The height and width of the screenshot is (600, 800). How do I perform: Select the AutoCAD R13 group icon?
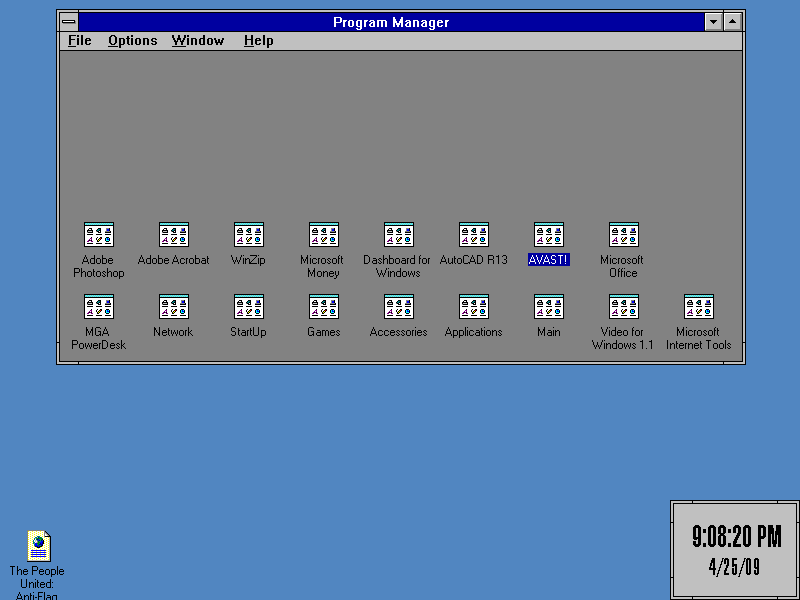pyautogui.click(x=474, y=235)
